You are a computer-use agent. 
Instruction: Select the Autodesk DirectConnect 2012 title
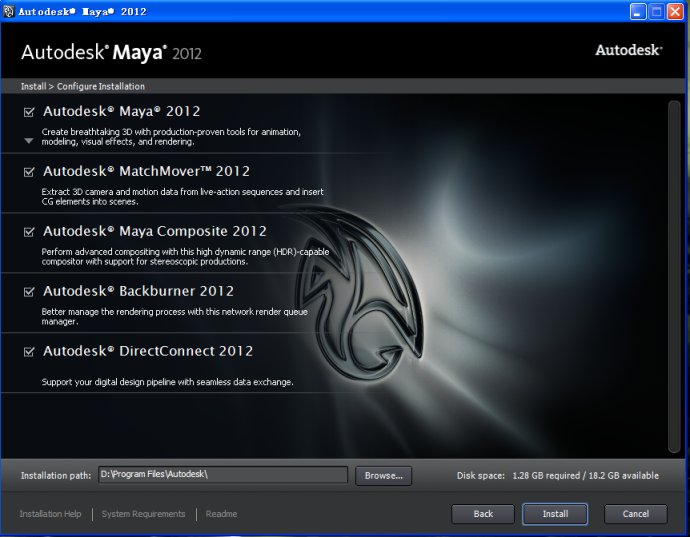(148, 351)
